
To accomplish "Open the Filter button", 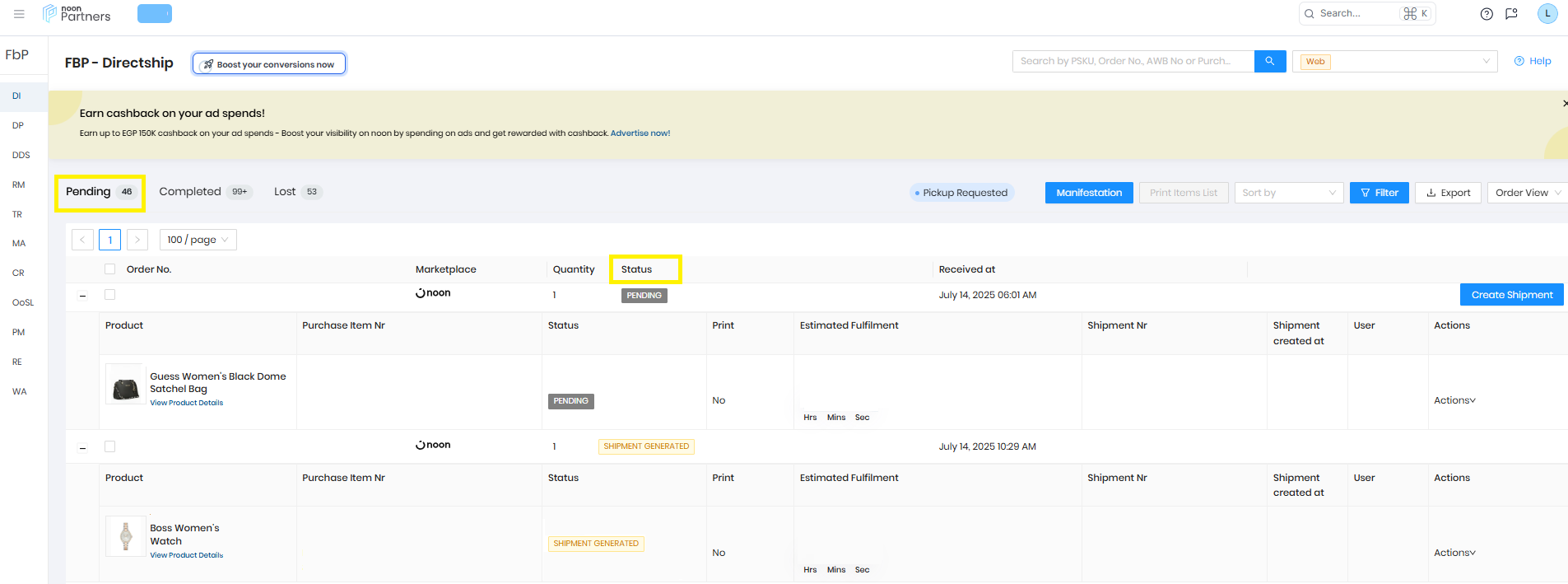I will [x=1380, y=193].
